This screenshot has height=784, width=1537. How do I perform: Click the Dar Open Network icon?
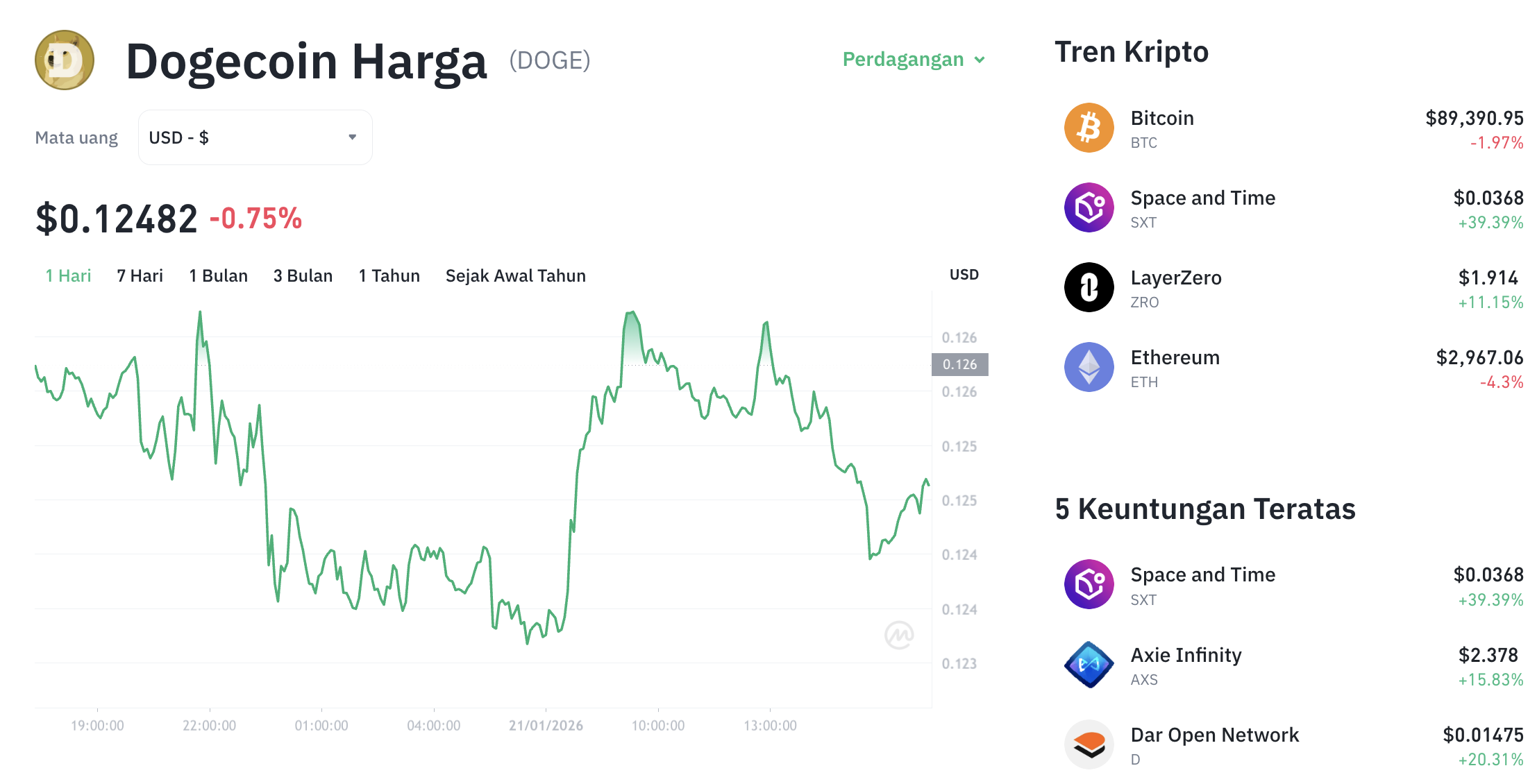click(x=1088, y=744)
